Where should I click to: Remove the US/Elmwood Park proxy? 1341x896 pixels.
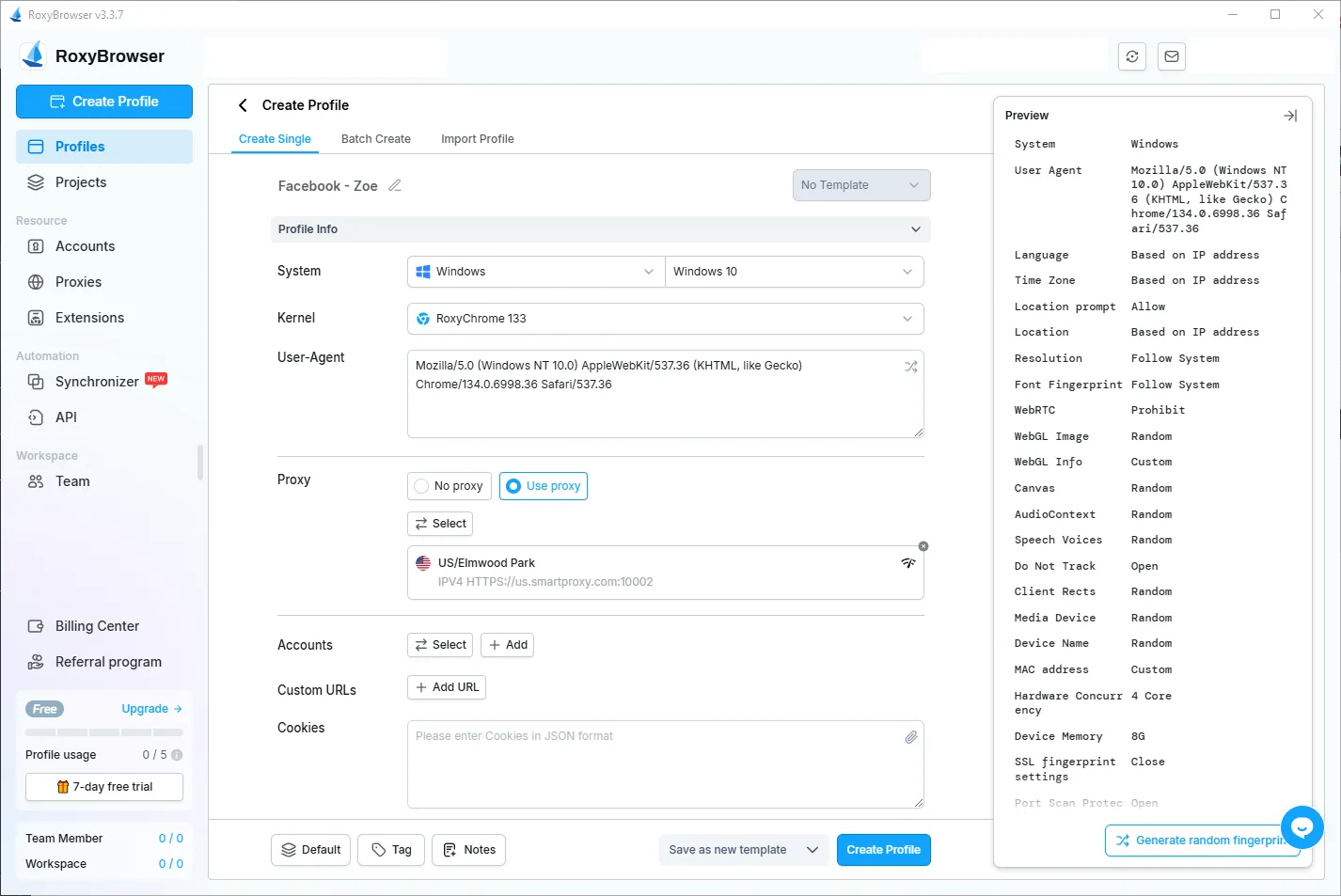[x=923, y=546]
